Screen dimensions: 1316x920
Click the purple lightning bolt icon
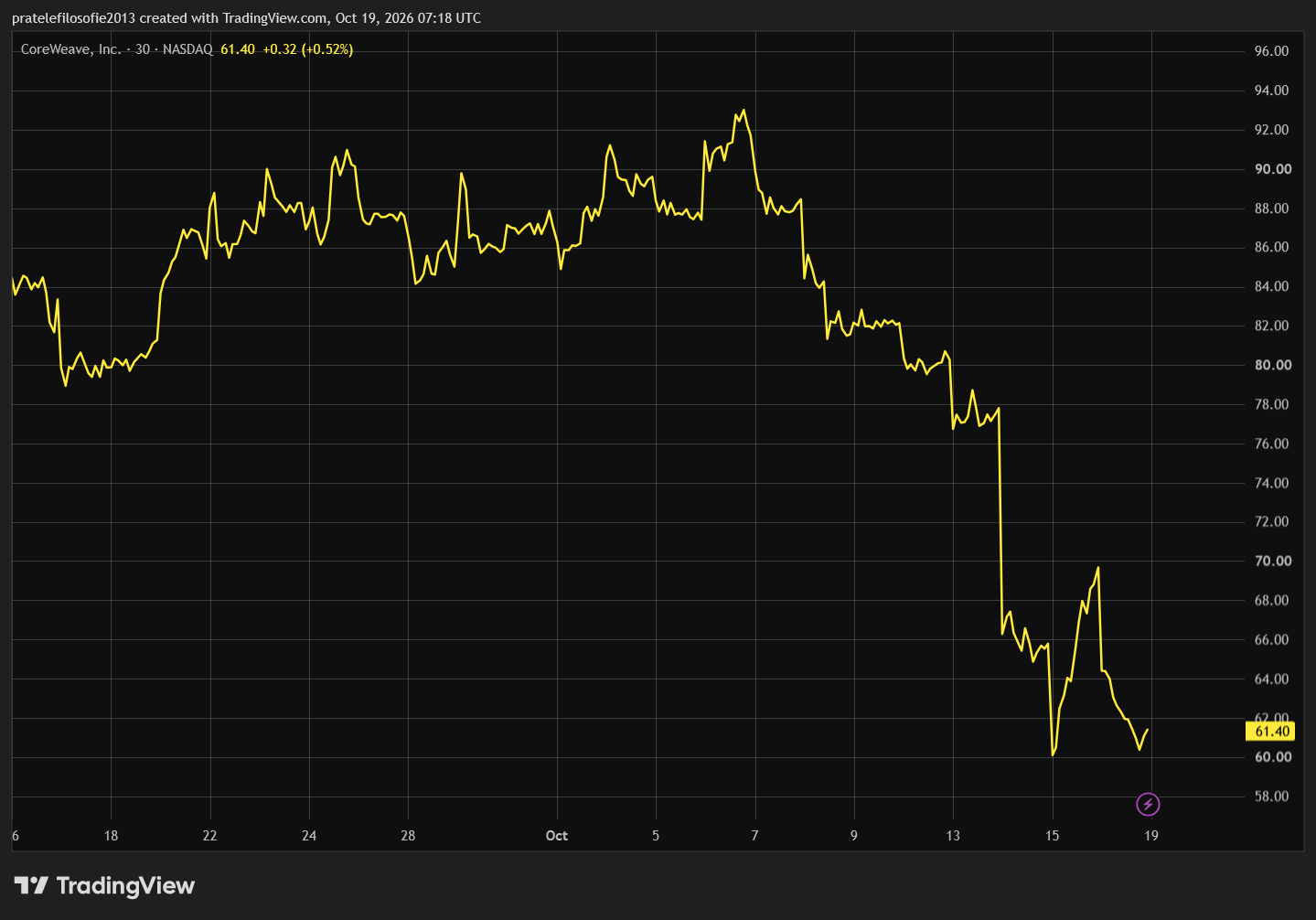point(1148,805)
